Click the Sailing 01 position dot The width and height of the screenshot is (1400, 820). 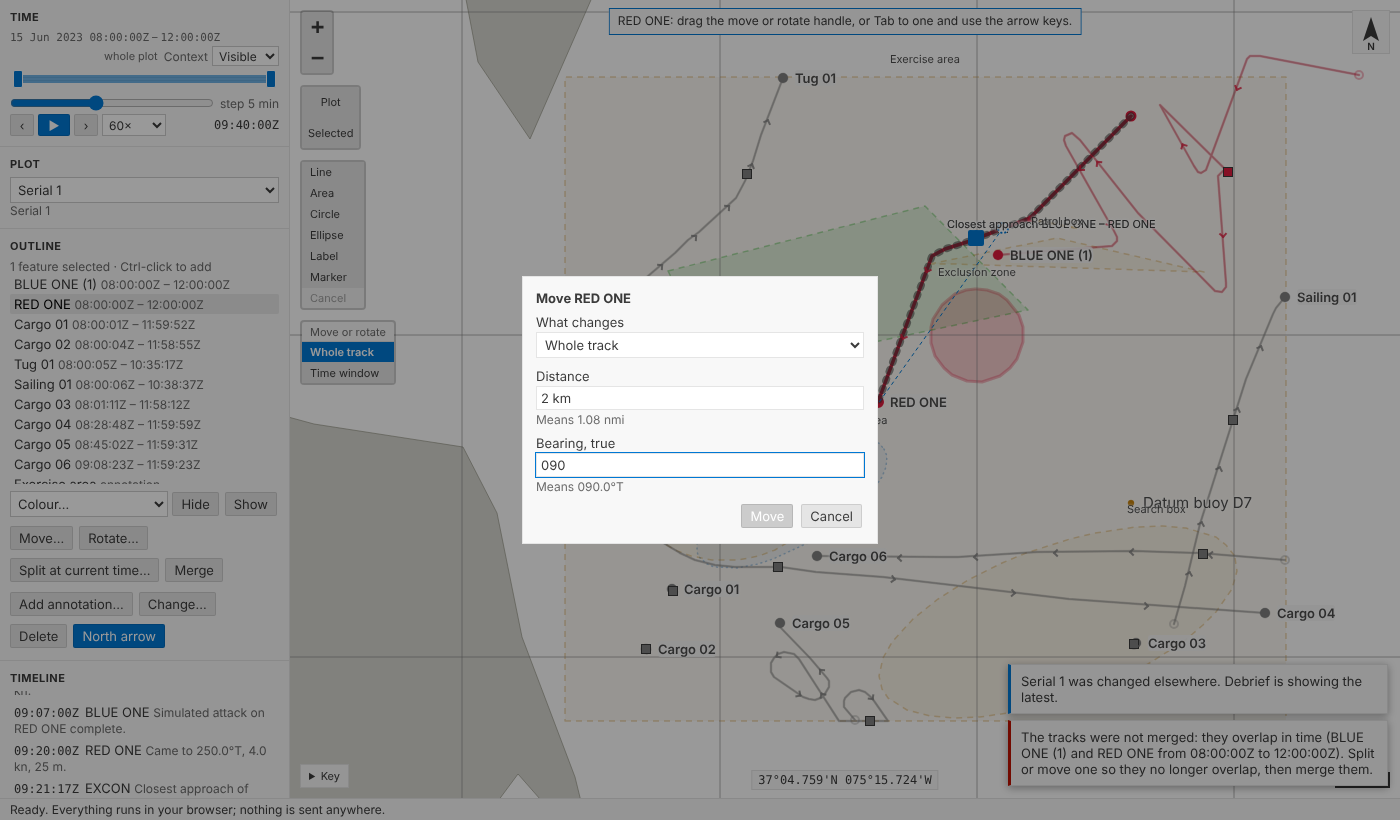click(1285, 297)
